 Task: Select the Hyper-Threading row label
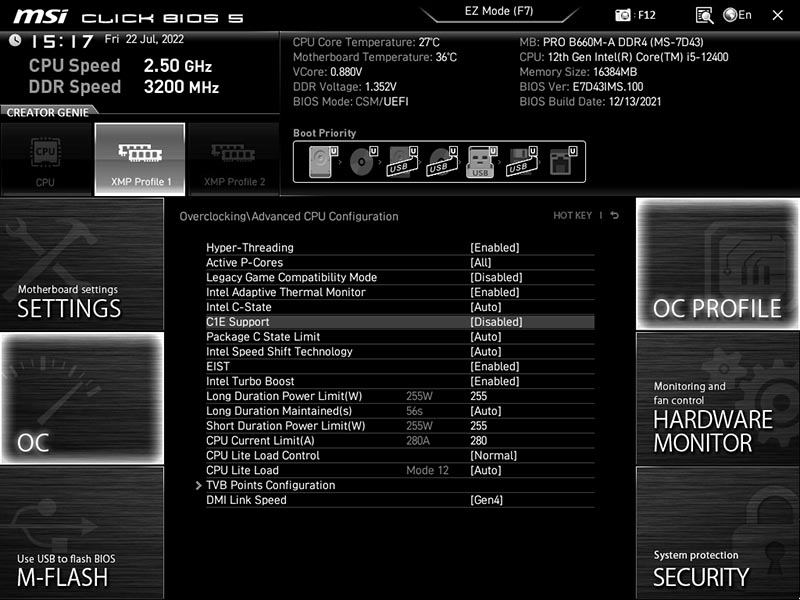click(250, 248)
